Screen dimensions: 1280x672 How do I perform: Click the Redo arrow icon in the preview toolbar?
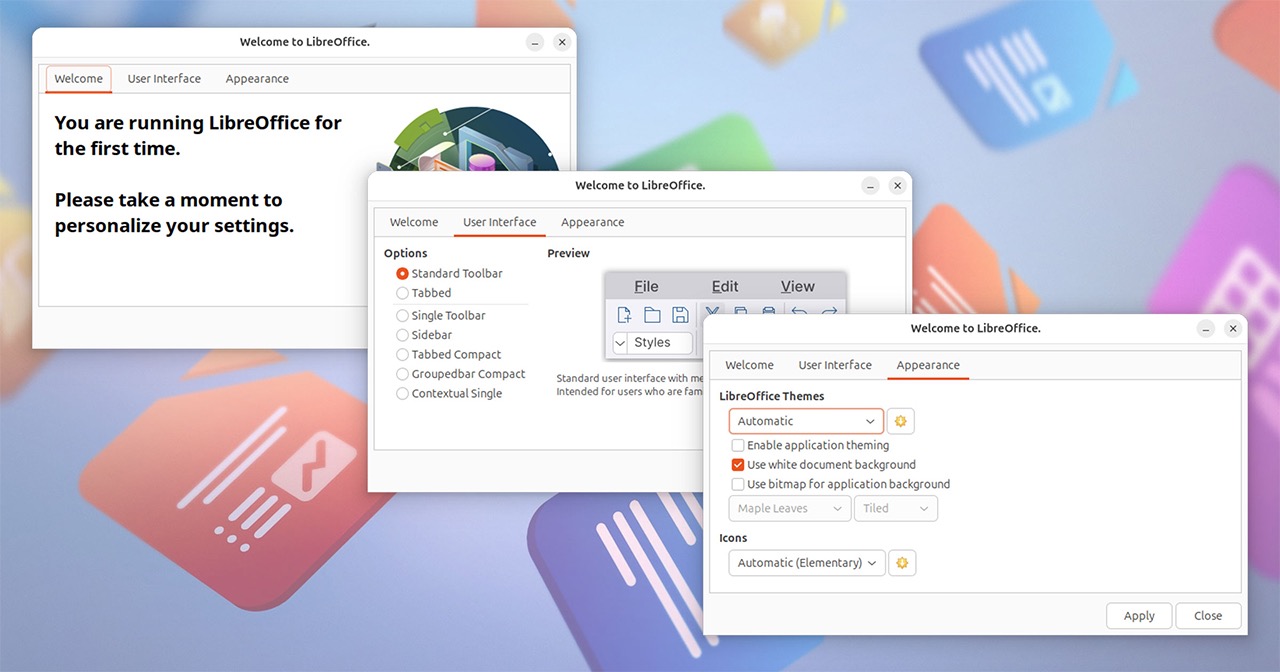click(829, 313)
